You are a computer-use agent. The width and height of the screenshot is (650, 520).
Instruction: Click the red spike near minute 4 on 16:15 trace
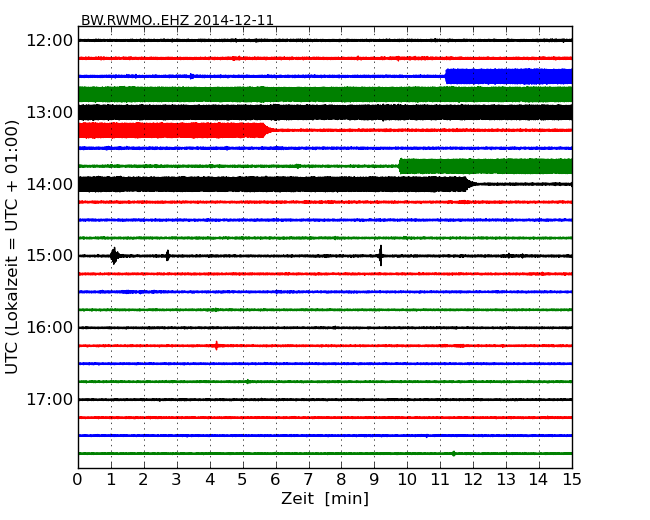[x=216, y=345]
